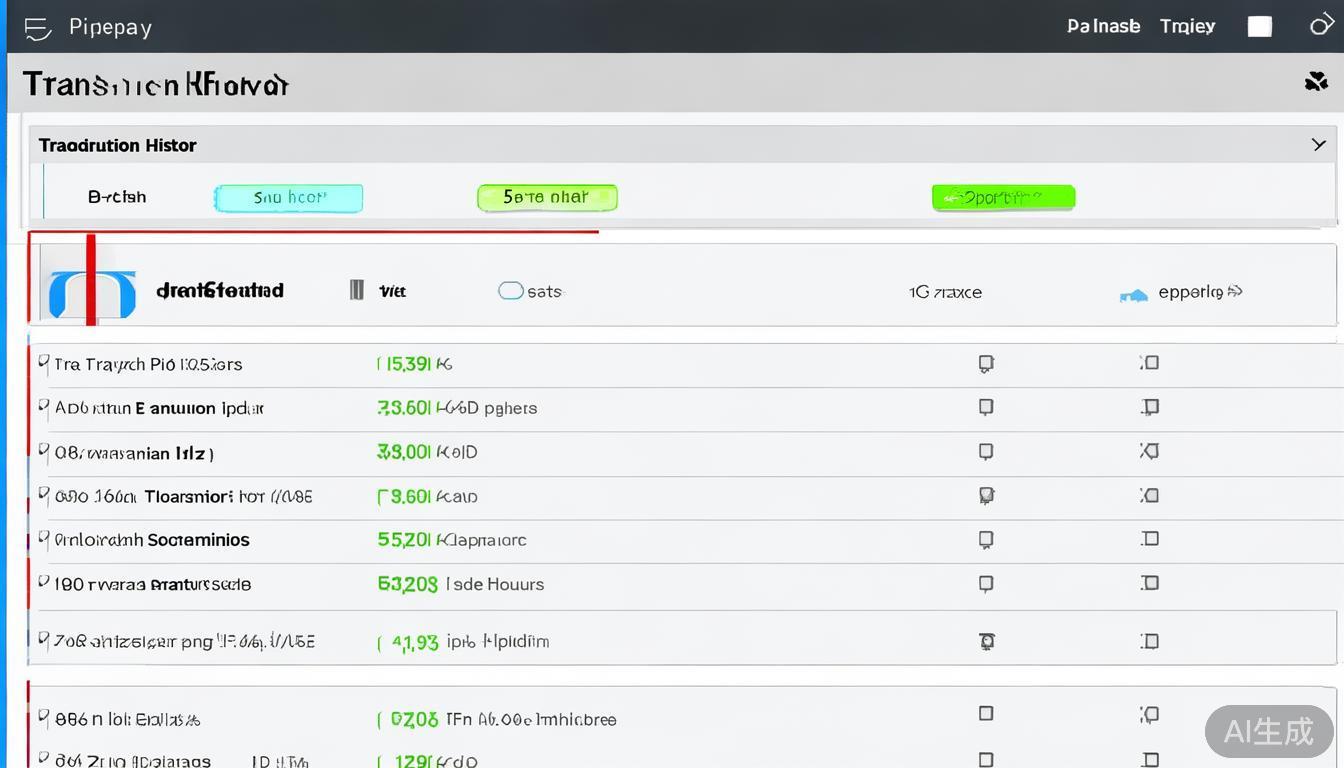
Task: Open the Tmjey menu item
Action: [1187, 26]
